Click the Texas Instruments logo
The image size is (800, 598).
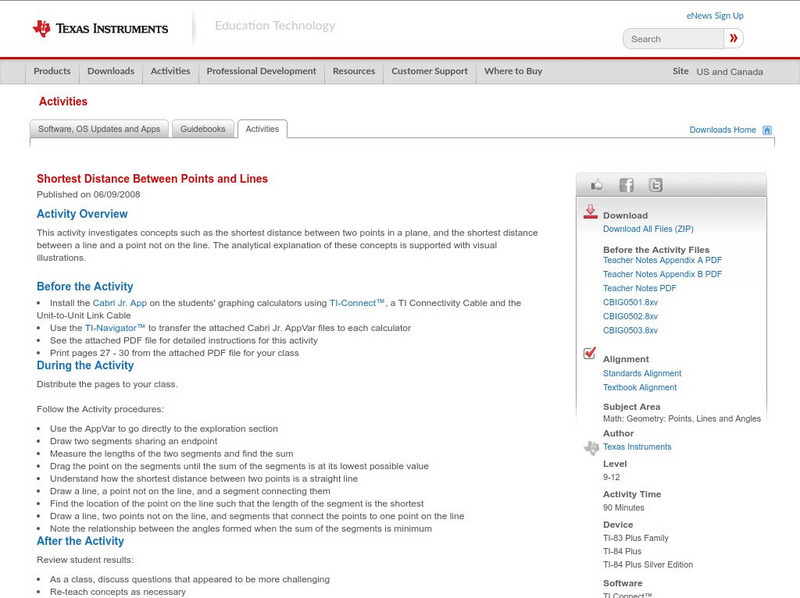pyautogui.click(x=101, y=29)
